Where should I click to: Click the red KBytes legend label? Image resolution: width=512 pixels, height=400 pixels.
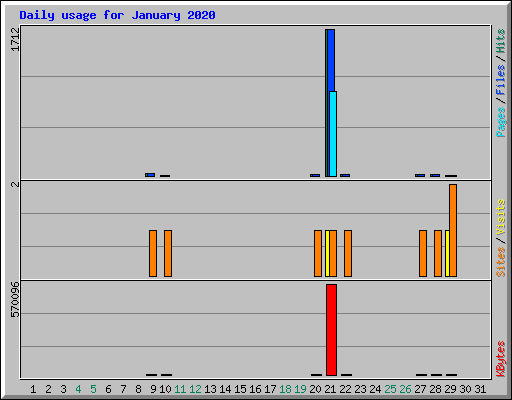[501, 359]
